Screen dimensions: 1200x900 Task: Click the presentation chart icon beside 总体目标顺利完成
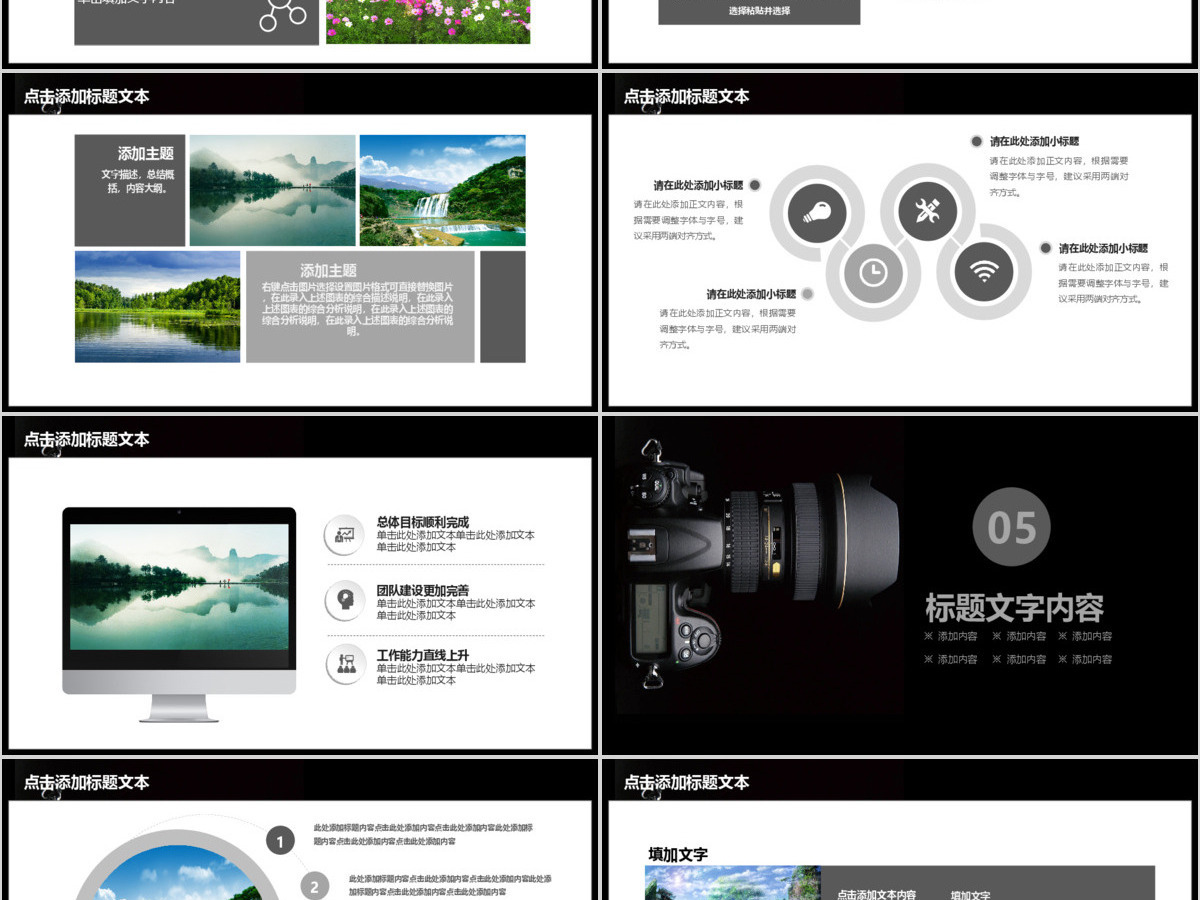click(345, 535)
